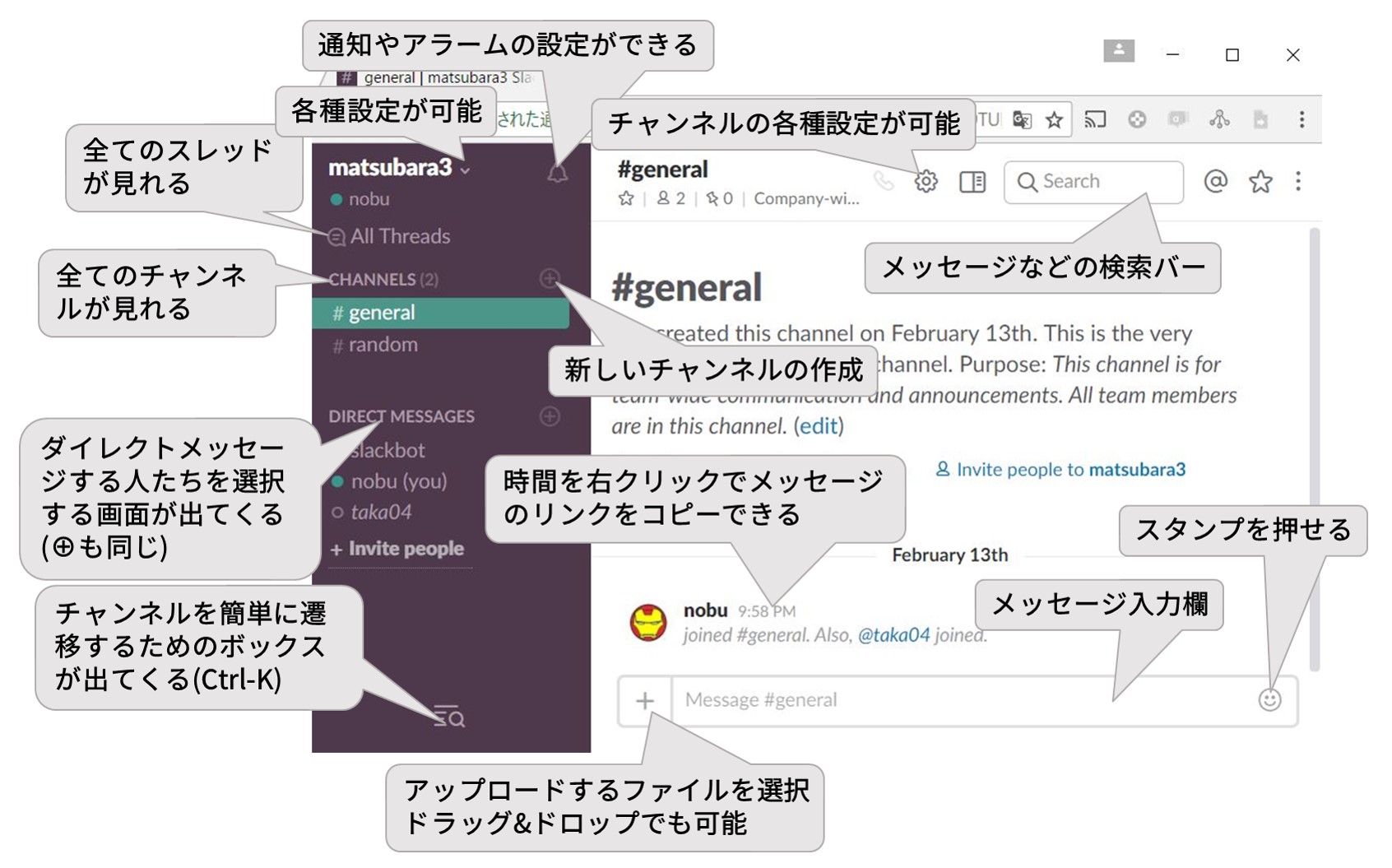Open the emoji picker smiley icon
Viewport: 1392px width, 868px height.
point(1269,700)
